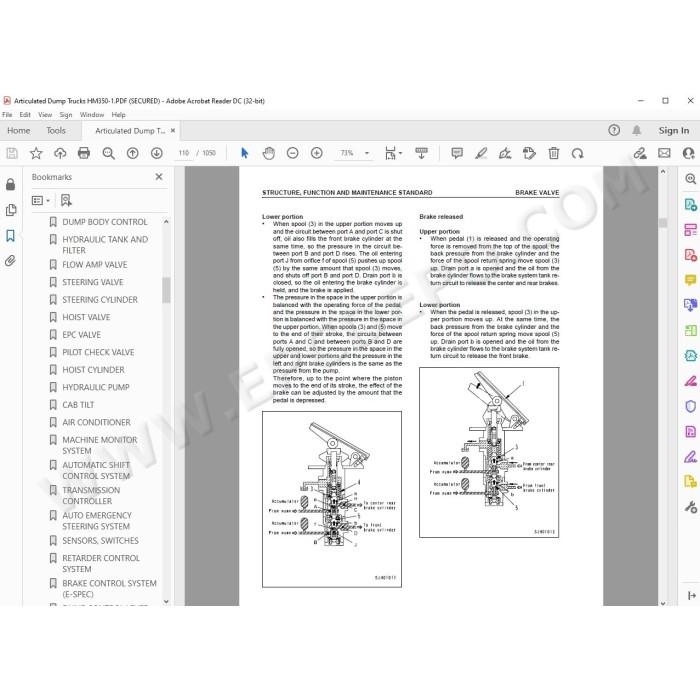The image size is (700, 700).
Task: Toggle the Bookmarks panel icon in left rail
Action: 10,236
